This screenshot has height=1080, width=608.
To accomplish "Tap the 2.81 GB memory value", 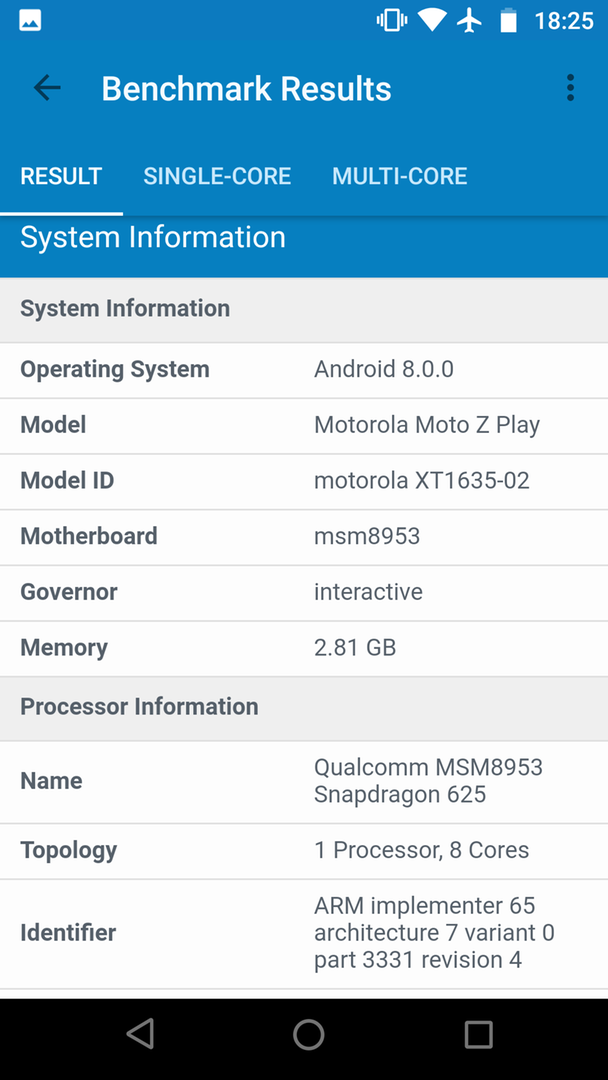I will point(355,647).
